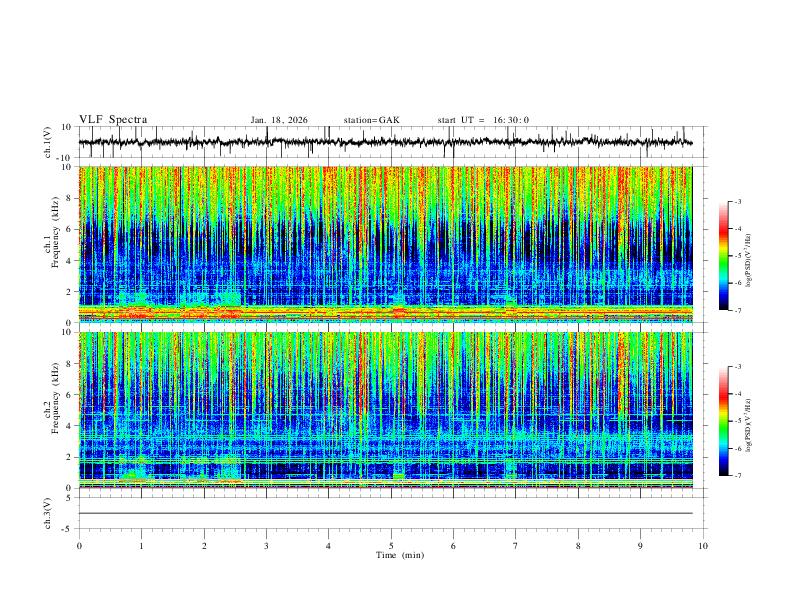Click the ch.1 spectrogram color bar
Screen dimensions: 792x612
[723, 256]
